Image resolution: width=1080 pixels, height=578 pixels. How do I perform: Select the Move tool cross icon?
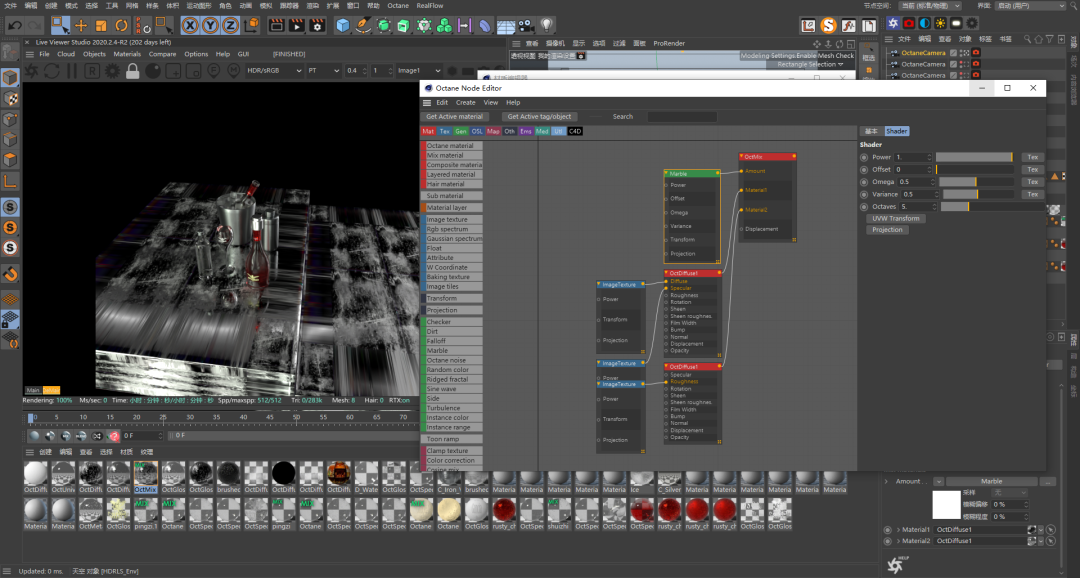tap(81, 25)
